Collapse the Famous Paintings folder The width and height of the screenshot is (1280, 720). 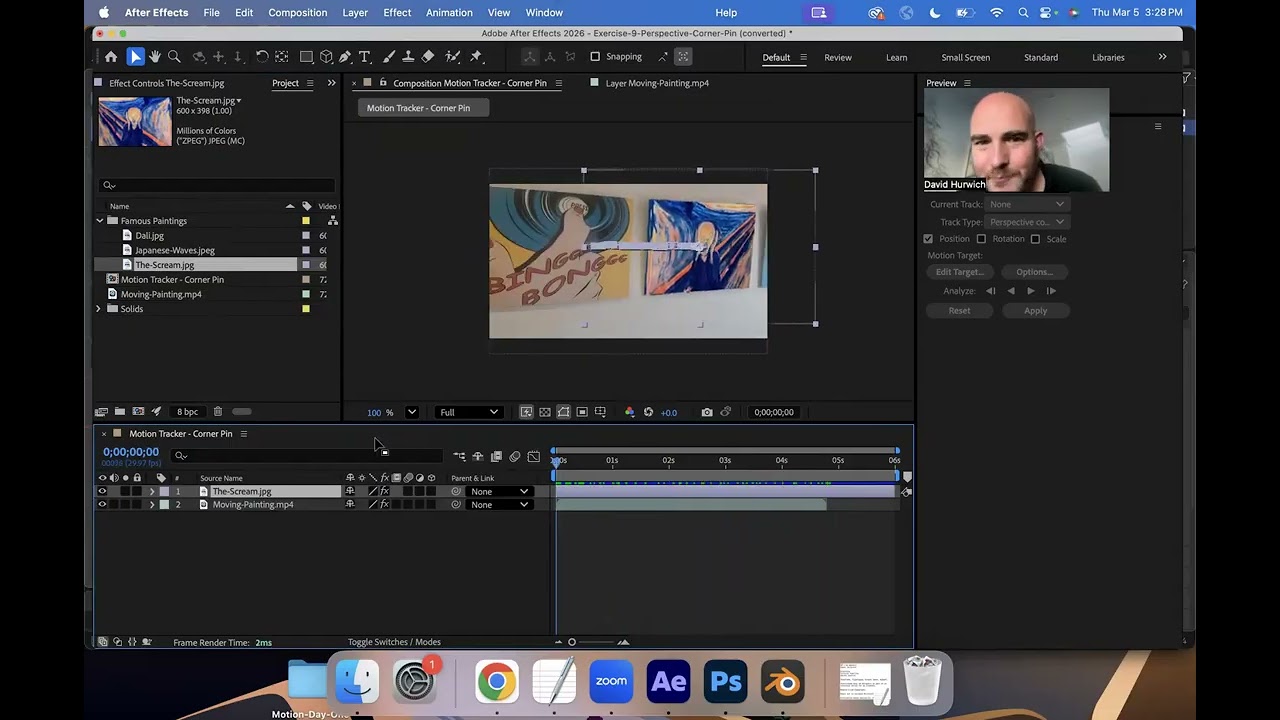coord(100,221)
